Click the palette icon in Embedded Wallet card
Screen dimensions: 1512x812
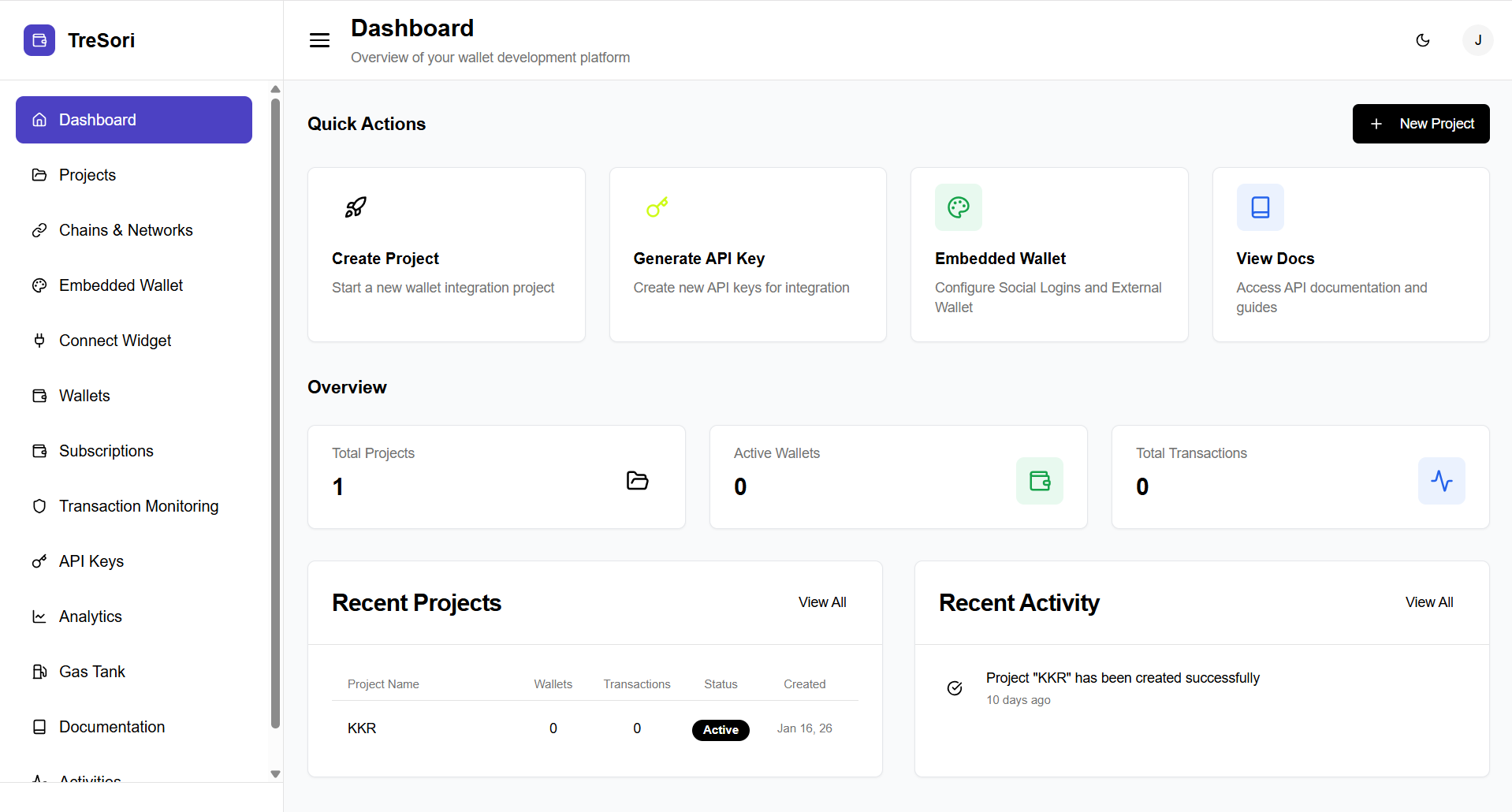tap(958, 207)
